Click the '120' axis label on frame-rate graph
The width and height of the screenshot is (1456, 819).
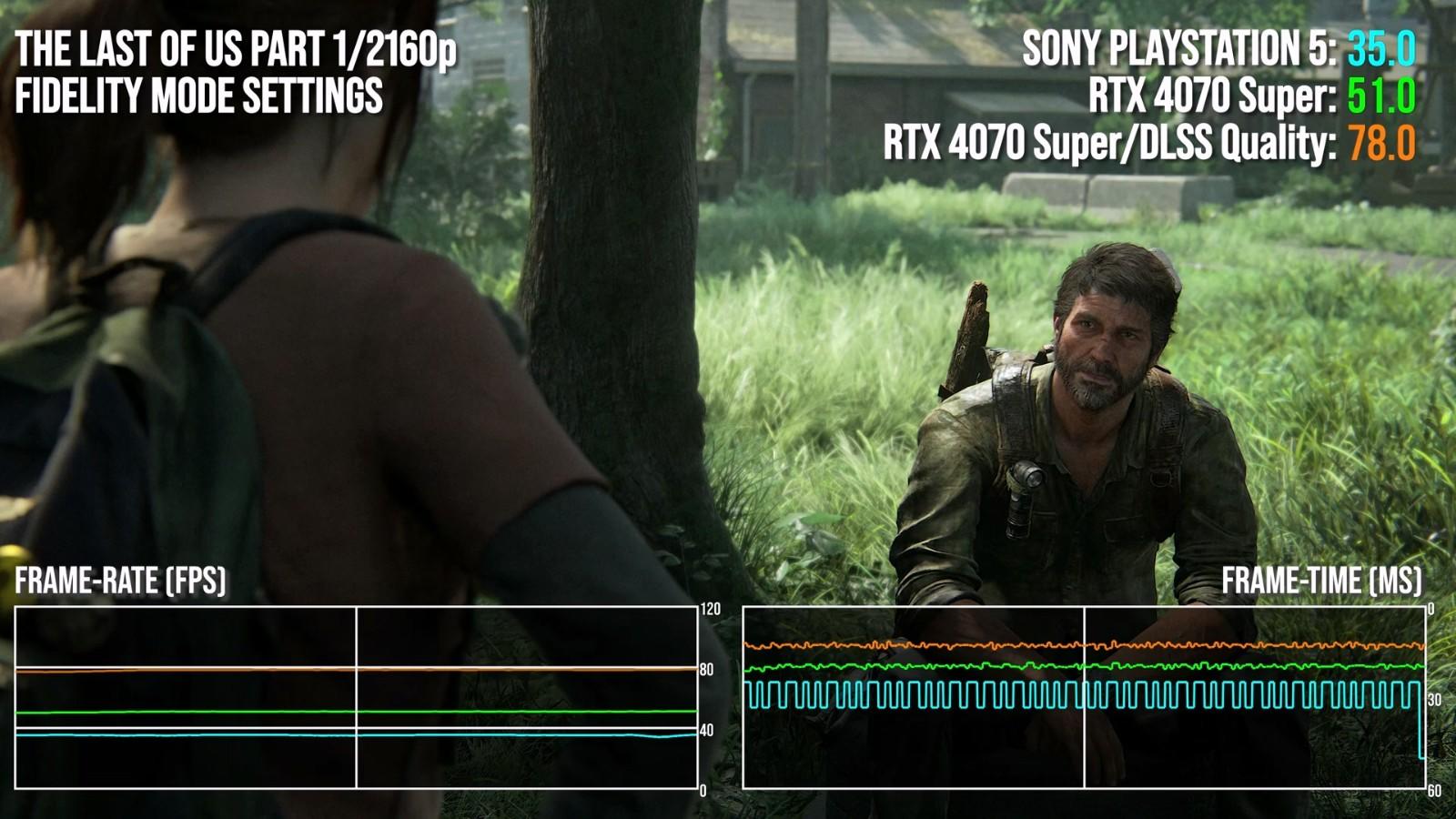pyautogui.click(x=710, y=609)
